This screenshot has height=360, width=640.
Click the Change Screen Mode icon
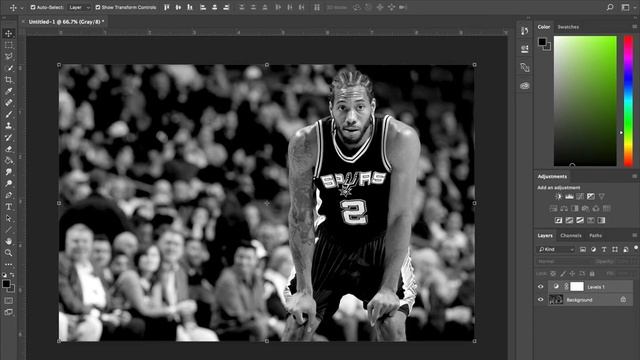(x=9, y=312)
